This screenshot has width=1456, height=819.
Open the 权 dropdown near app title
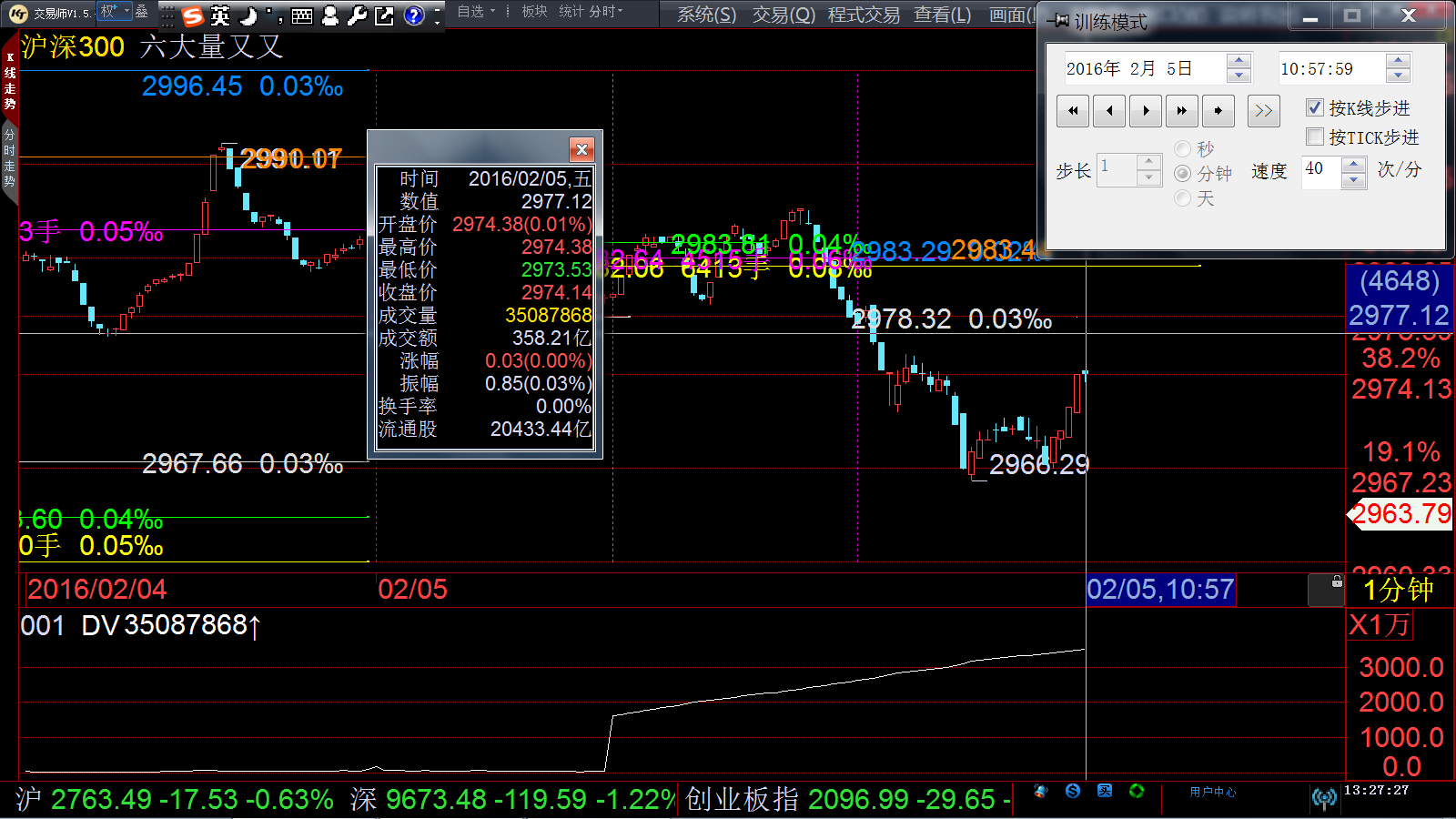[x=114, y=12]
